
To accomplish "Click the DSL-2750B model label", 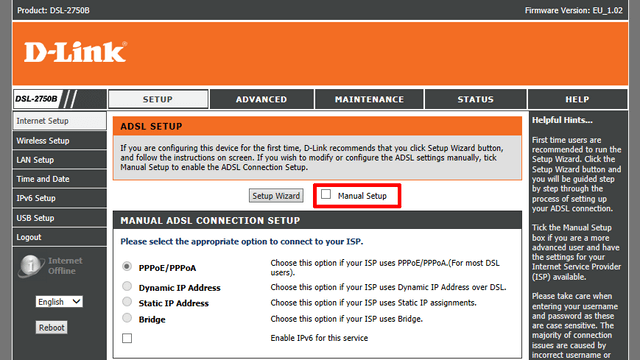I will point(36,99).
